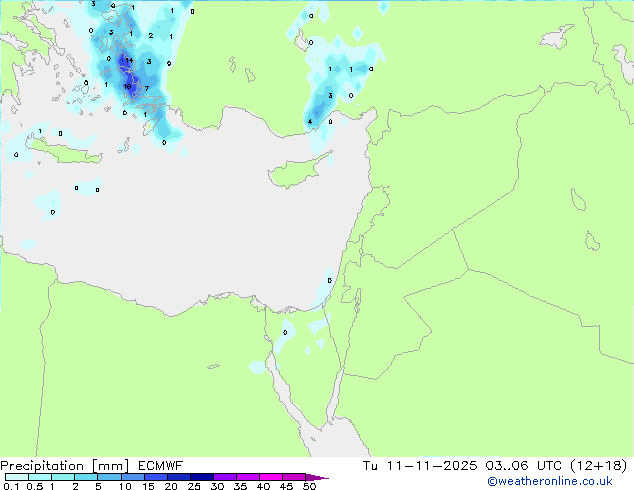Click the 0.1–0.5 mm legend color swatch
634x490 pixels.
(x=17, y=477)
